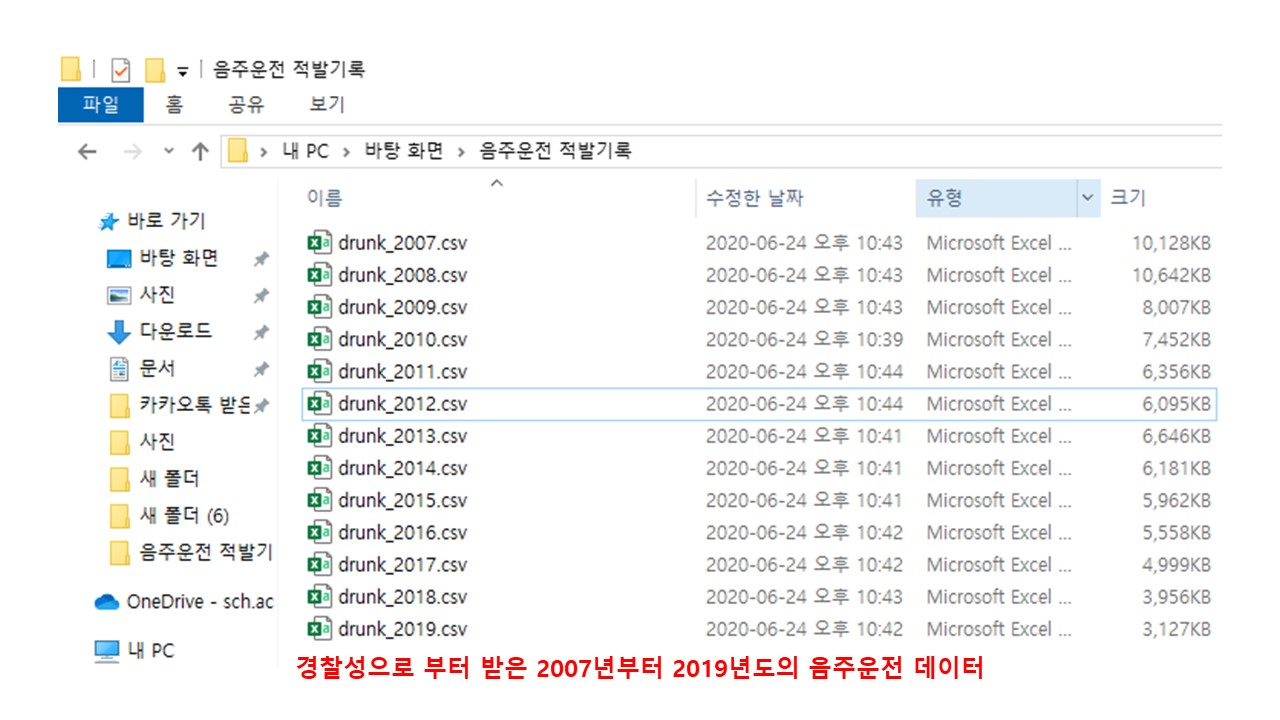
Task: Click the Excel icon of drunk_2009.csv
Action: (319, 306)
